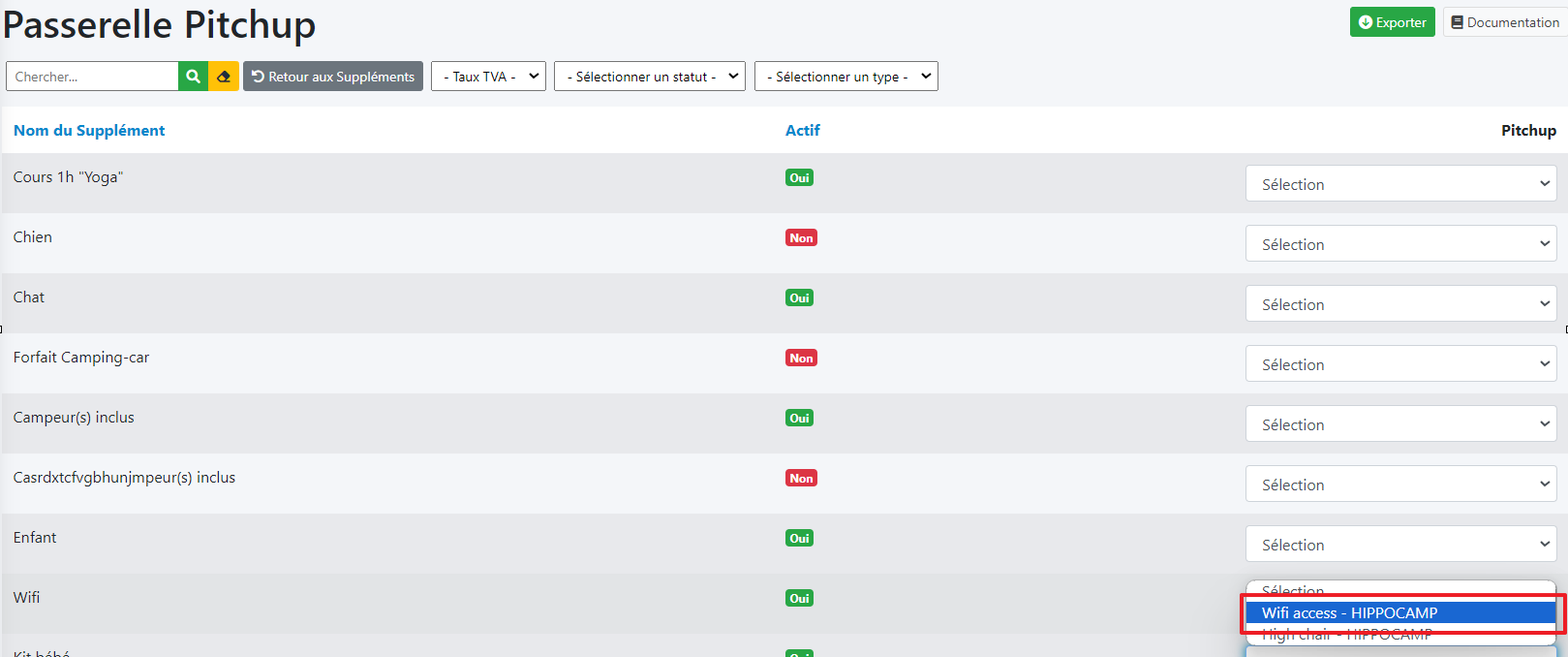Click the Oui badge for Cours Yoga
This screenshot has width=1568, height=657.
799,177
